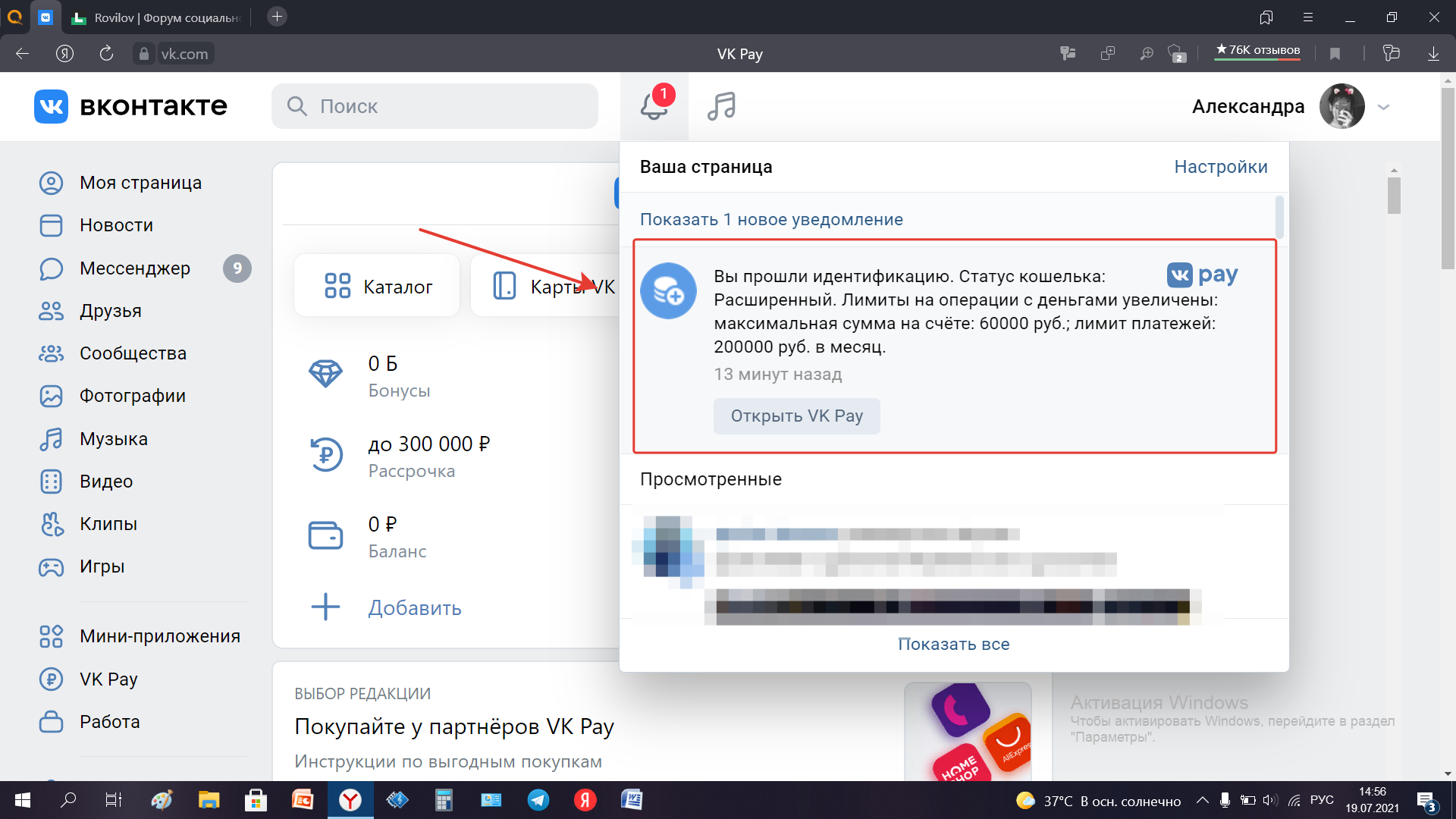The image size is (1456, 819).
Task: Select the Каталог tab
Action: 378,287
